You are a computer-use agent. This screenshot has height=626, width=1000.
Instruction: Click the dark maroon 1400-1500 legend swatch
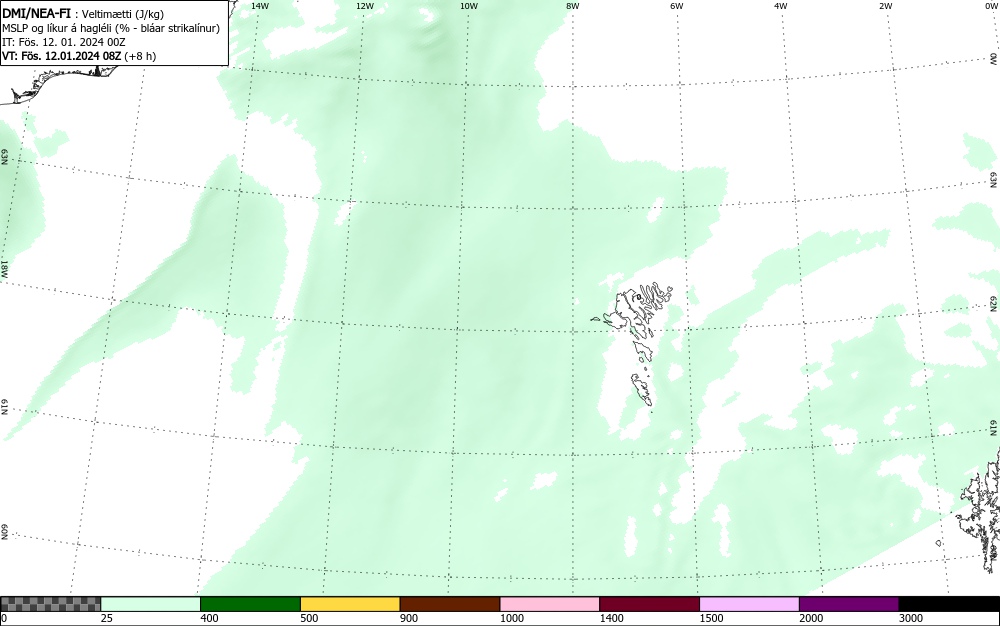[x=649, y=604]
